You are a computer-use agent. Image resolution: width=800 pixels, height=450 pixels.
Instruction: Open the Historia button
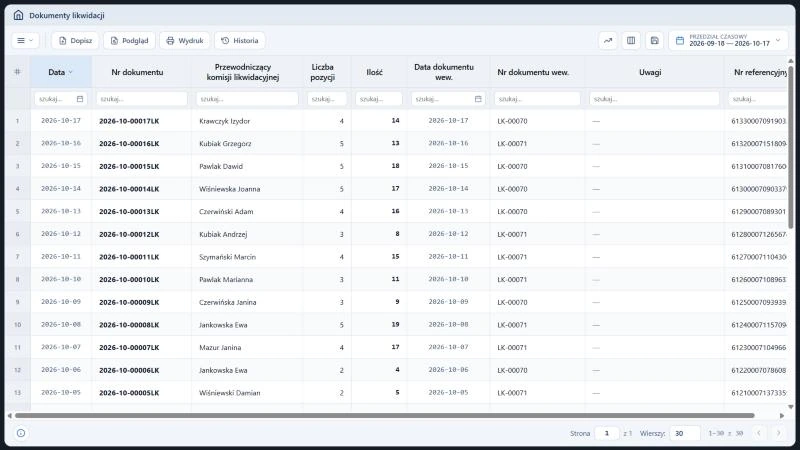[240, 40]
